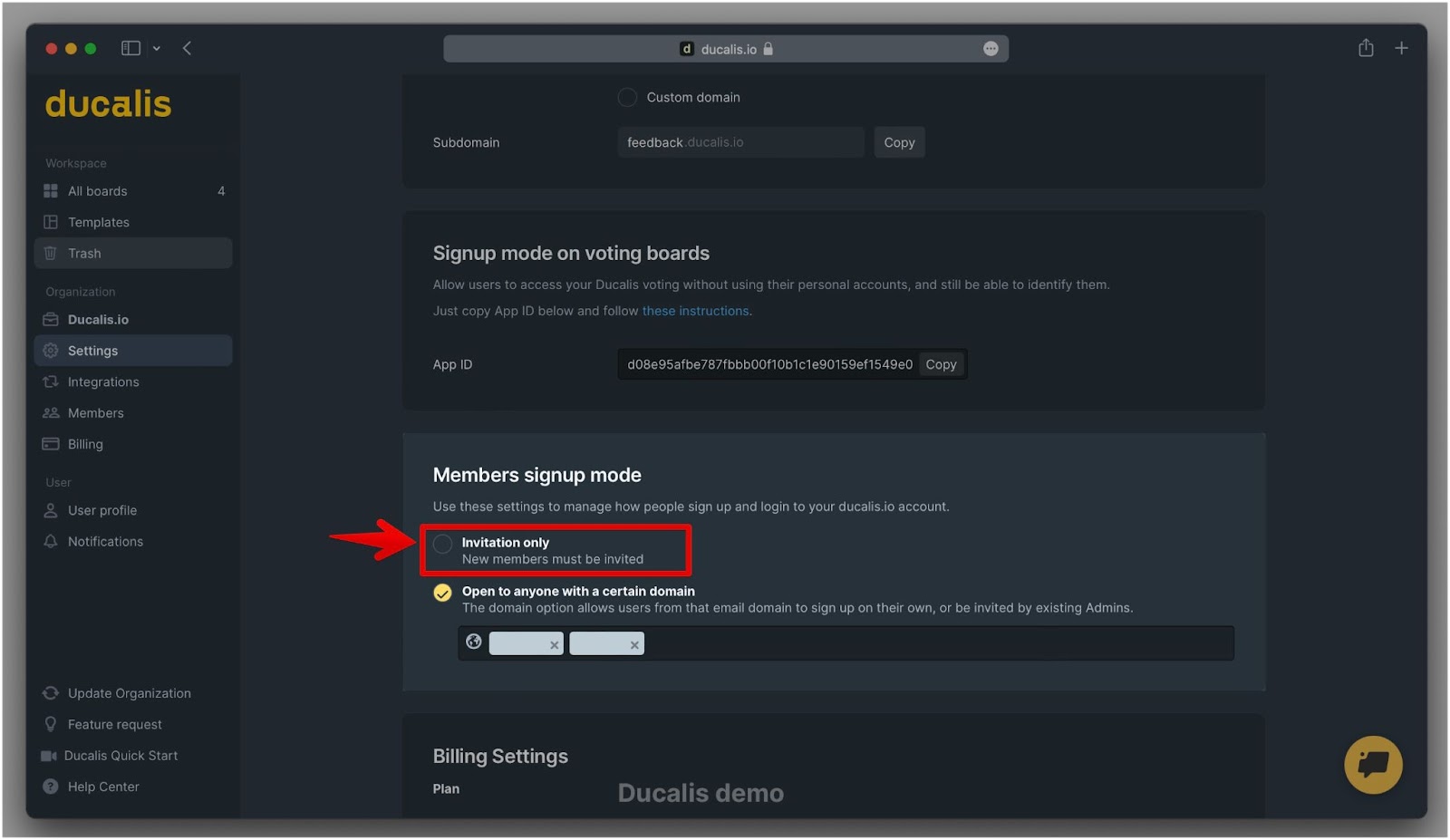Remove the first domain tag
The height and width of the screenshot is (840, 1450).
[x=554, y=645]
